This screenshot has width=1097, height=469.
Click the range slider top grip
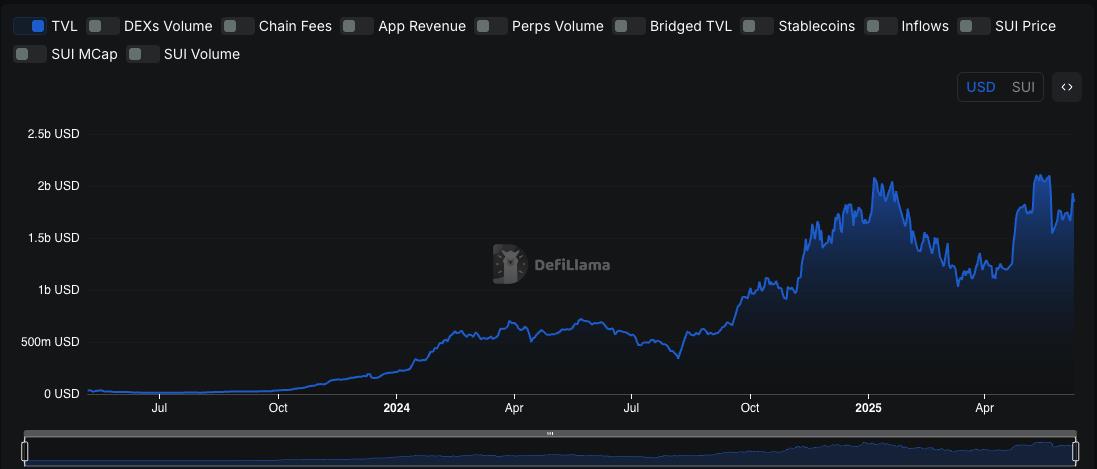[550, 433]
